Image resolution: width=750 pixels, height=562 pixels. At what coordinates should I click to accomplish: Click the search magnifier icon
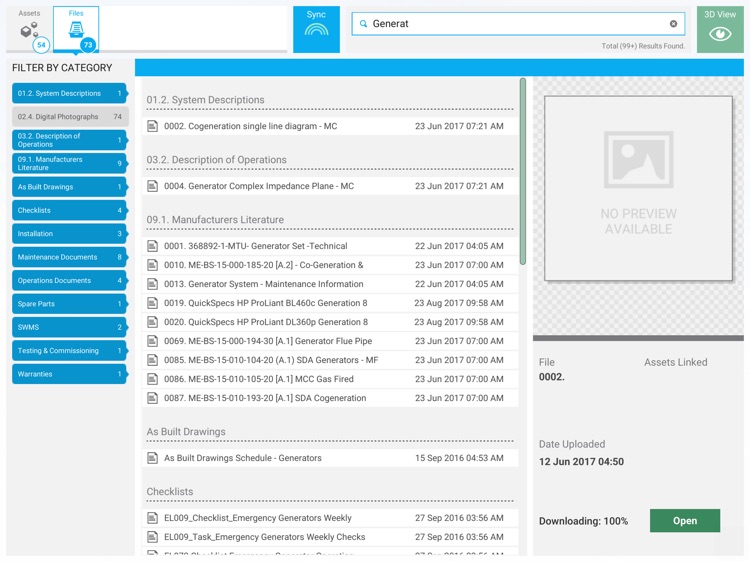pyautogui.click(x=363, y=23)
